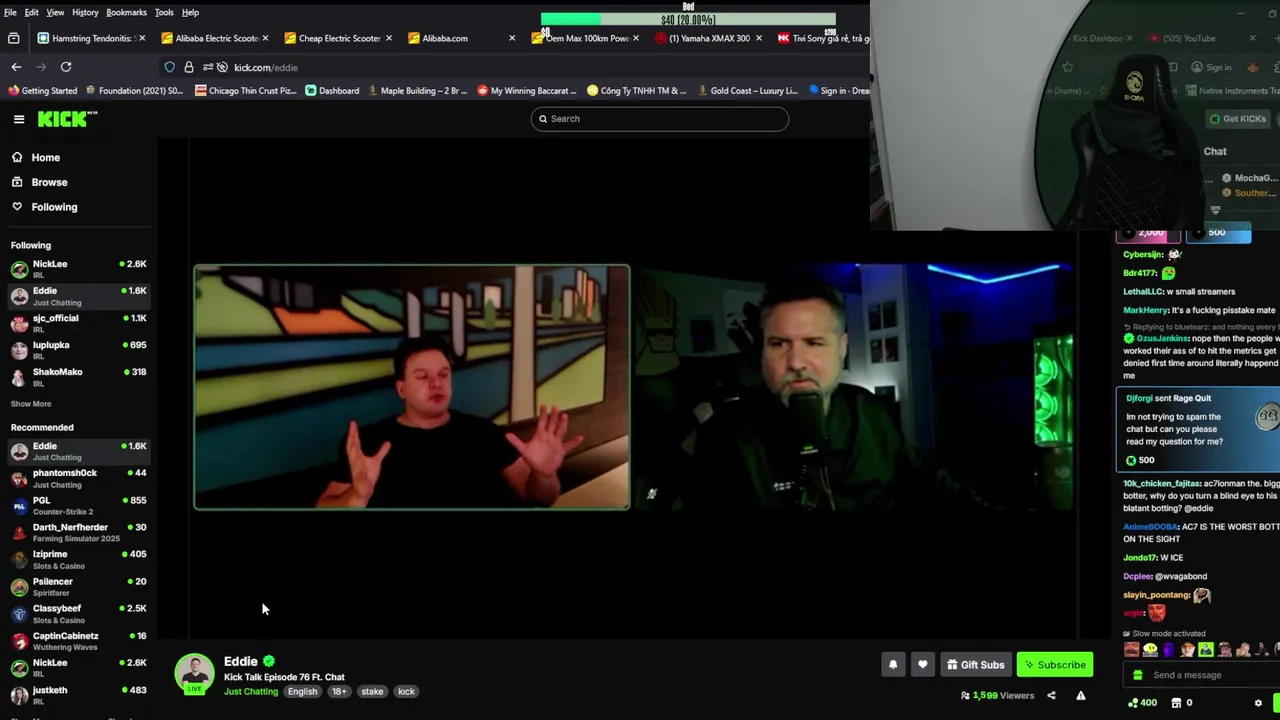The width and height of the screenshot is (1280, 720).
Task: Click the recent browsing tab-list icon
Action: click(14, 38)
